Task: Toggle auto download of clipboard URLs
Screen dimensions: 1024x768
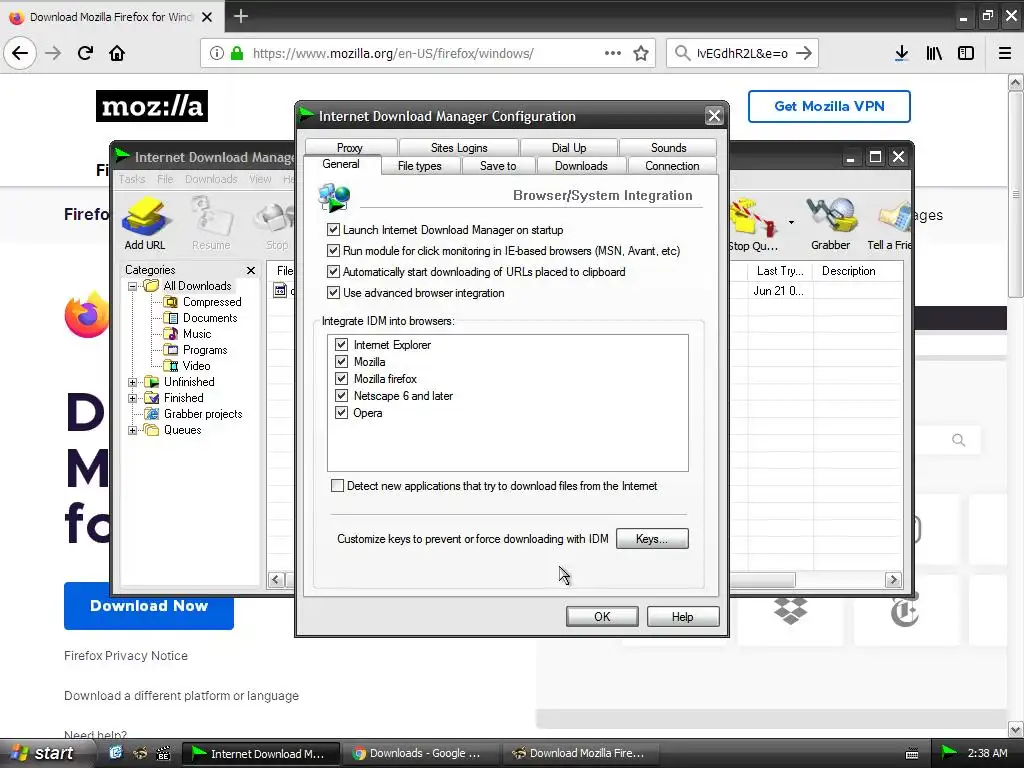Action: click(x=333, y=272)
